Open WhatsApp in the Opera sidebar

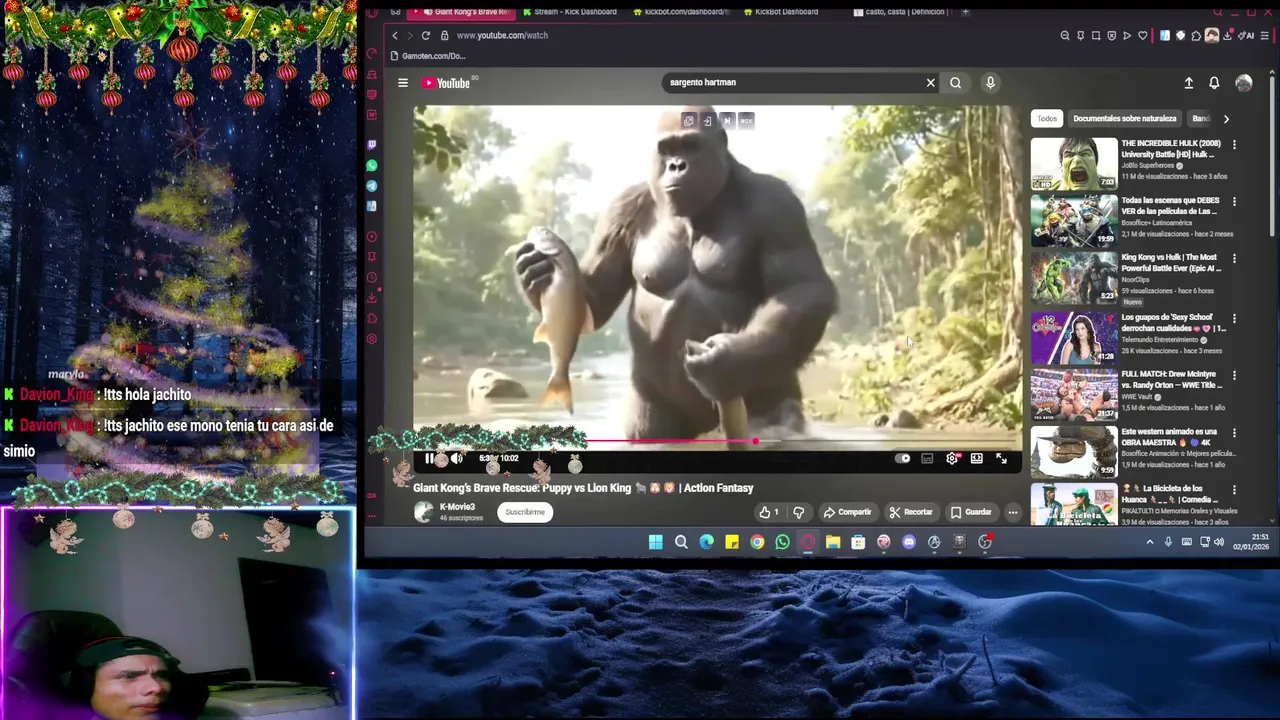372,165
